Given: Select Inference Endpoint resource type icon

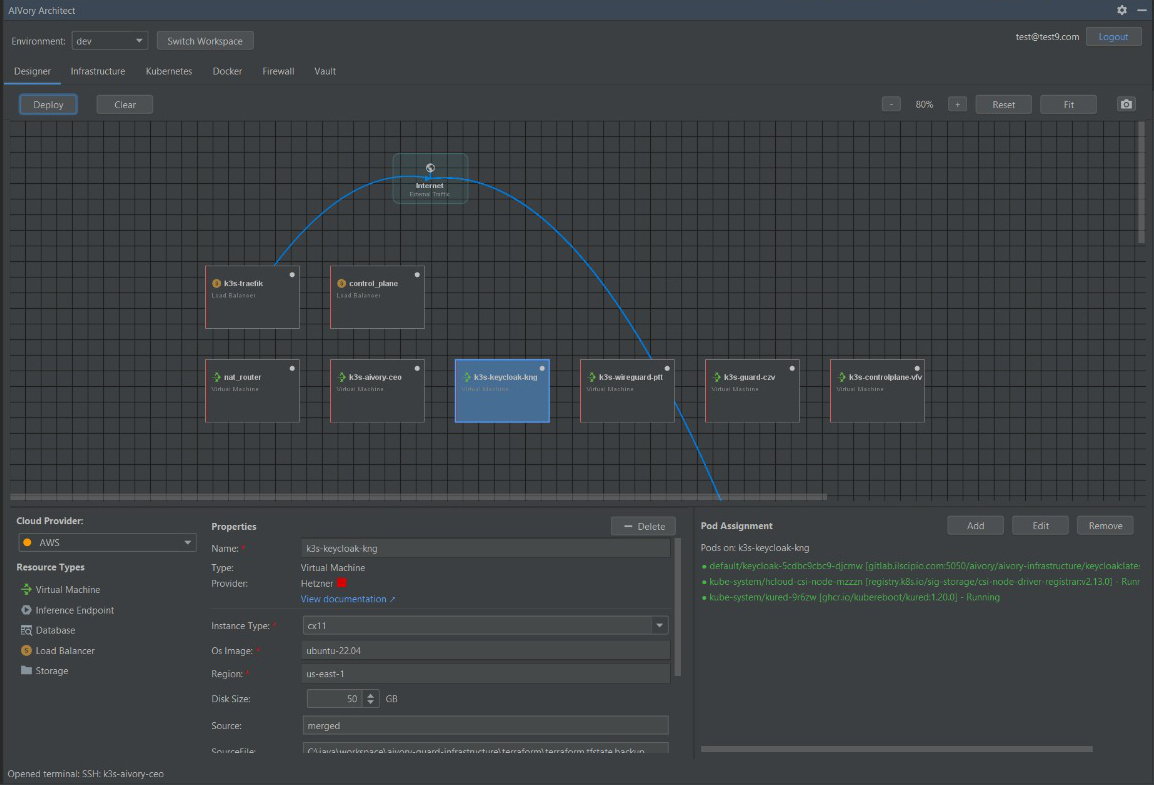Looking at the screenshot, I should tap(26, 610).
